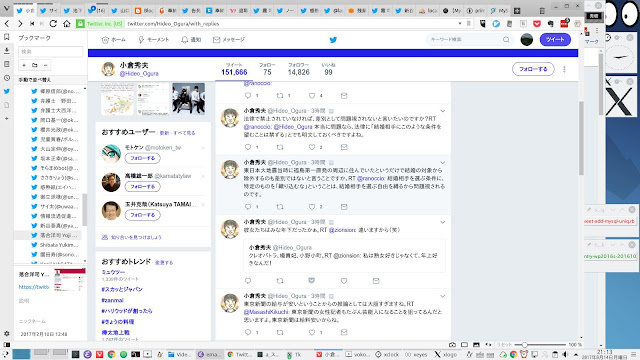Click the xlogo item in the taskbar
640x360 pixels.
pyautogui.click(x=445, y=355)
